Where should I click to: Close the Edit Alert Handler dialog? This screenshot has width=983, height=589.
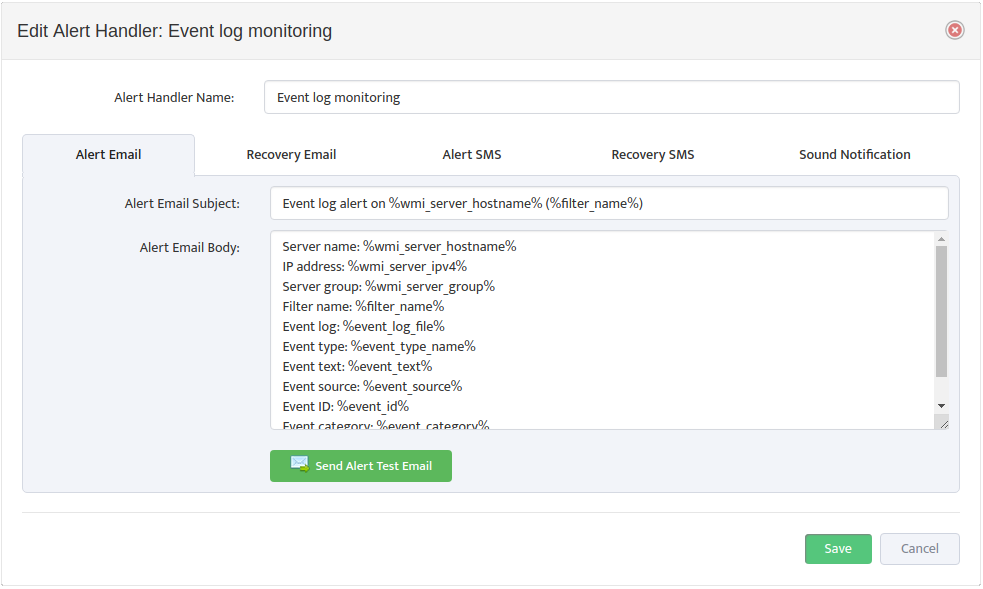pyautogui.click(x=954, y=30)
